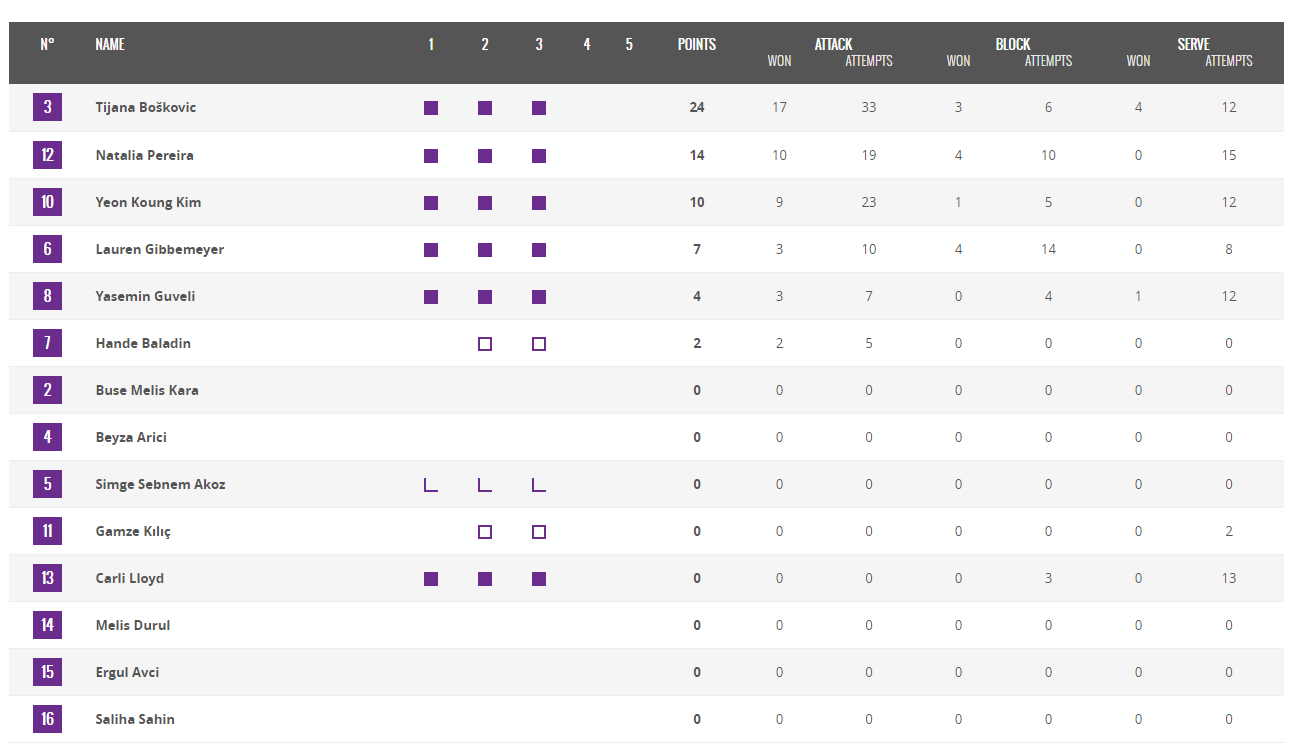Click Tijana Boškovic's number 3 jersey badge
Viewport: 1295px width, 748px height.
(x=47, y=107)
